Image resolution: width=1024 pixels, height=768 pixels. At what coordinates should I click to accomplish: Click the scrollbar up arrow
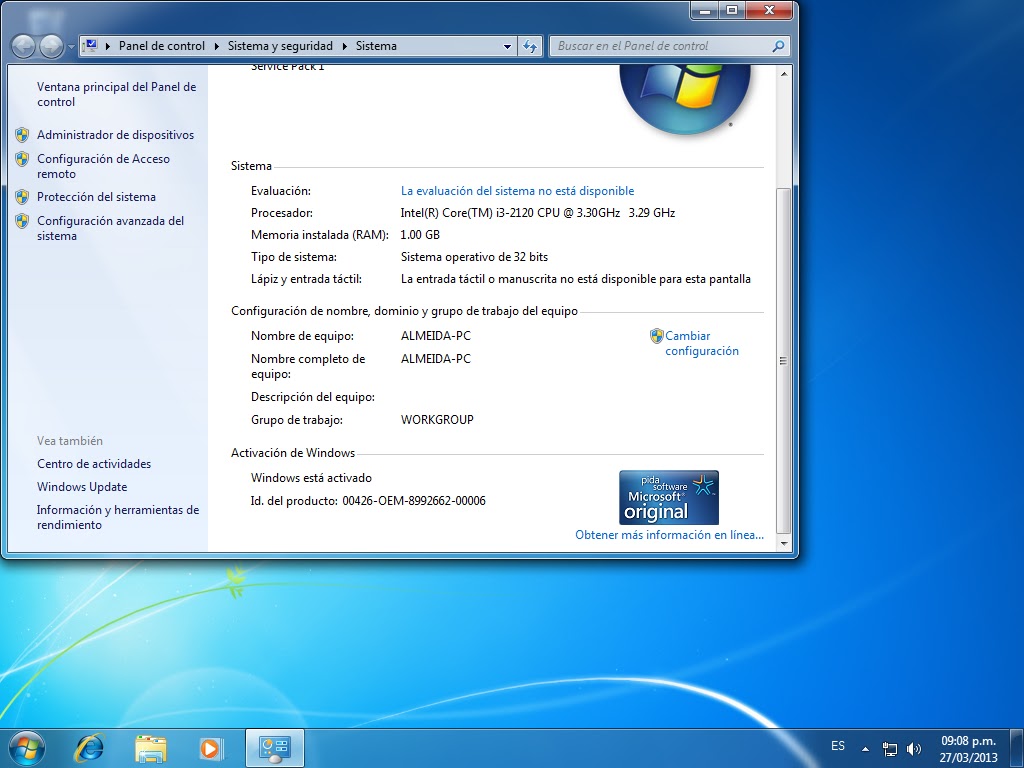[x=784, y=74]
